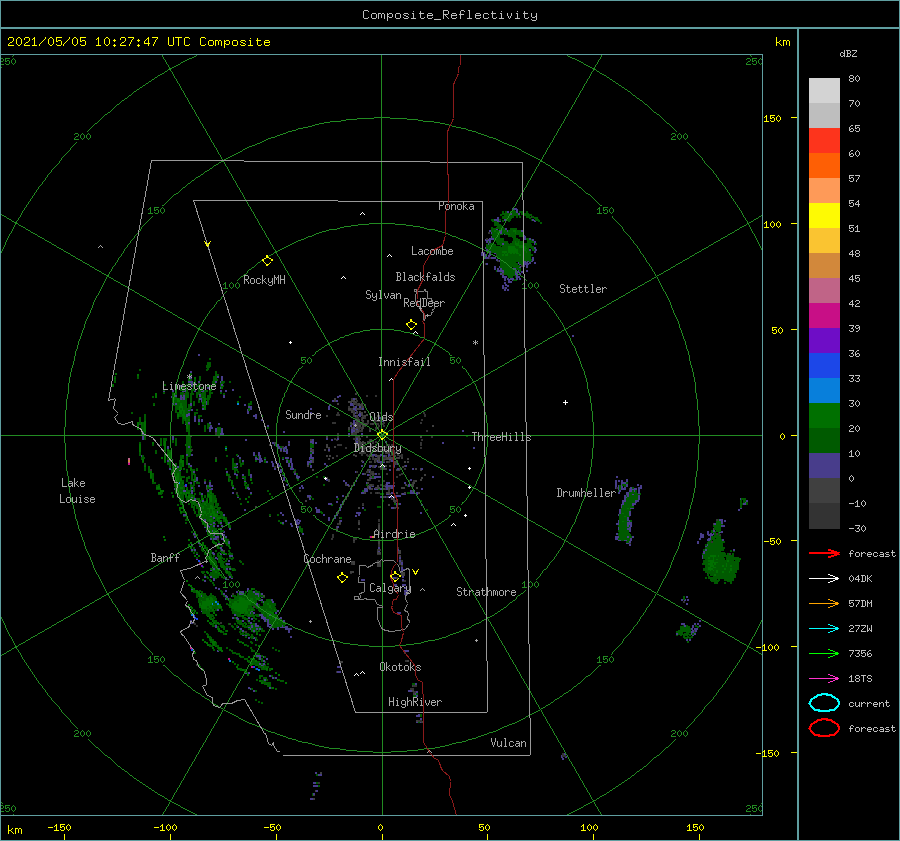Click the 04DK legend label

pos(860,579)
